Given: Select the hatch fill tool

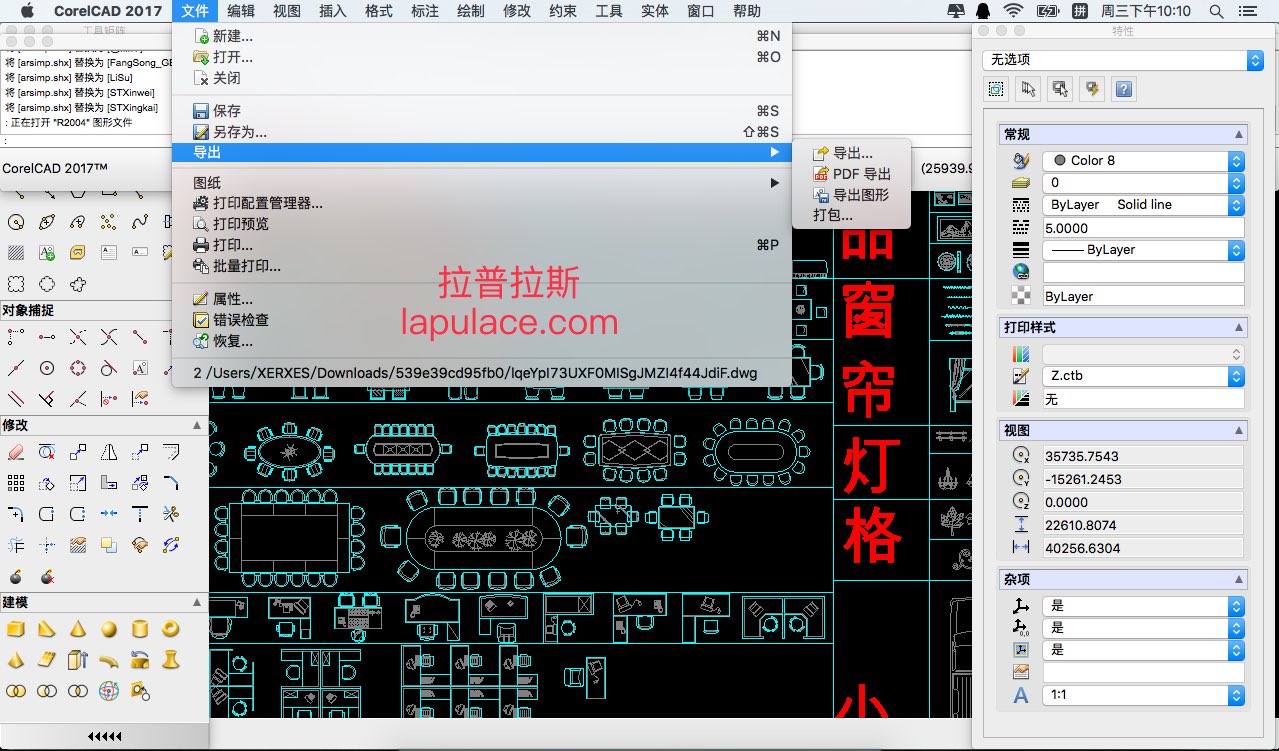Looking at the screenshot, I should 16,252.
